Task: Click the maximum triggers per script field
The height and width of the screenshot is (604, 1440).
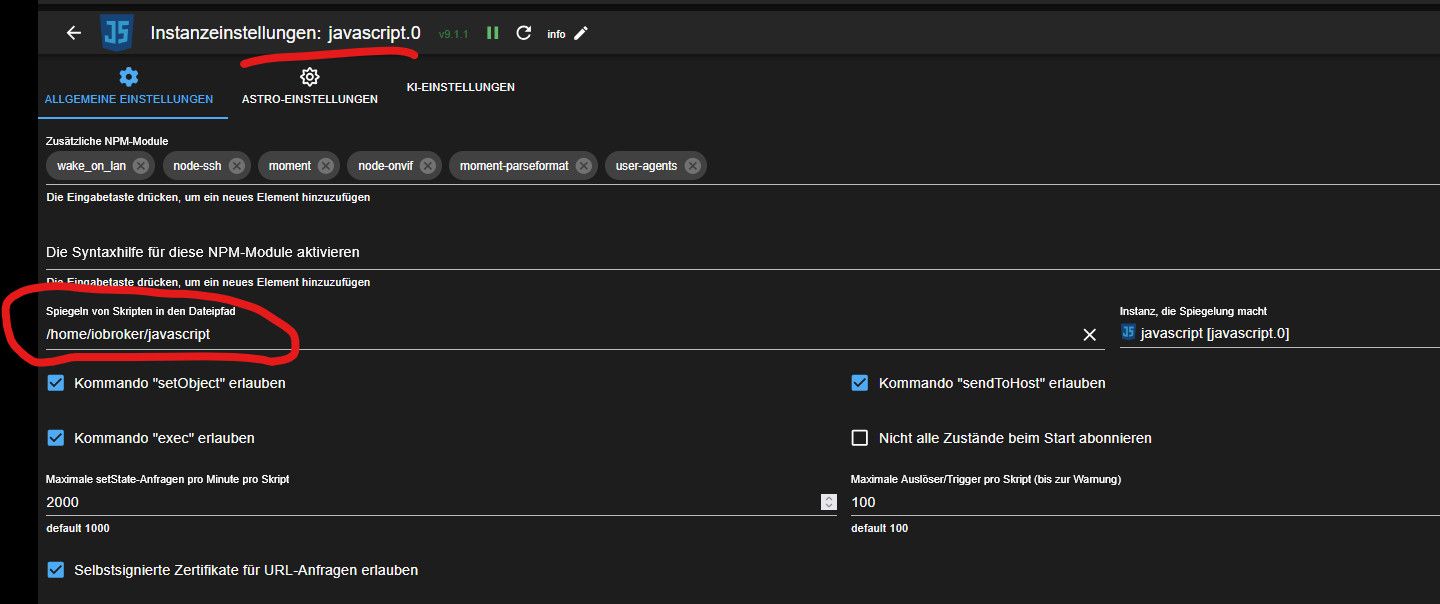Action: pyautogui.click(x=1140, y=502)
